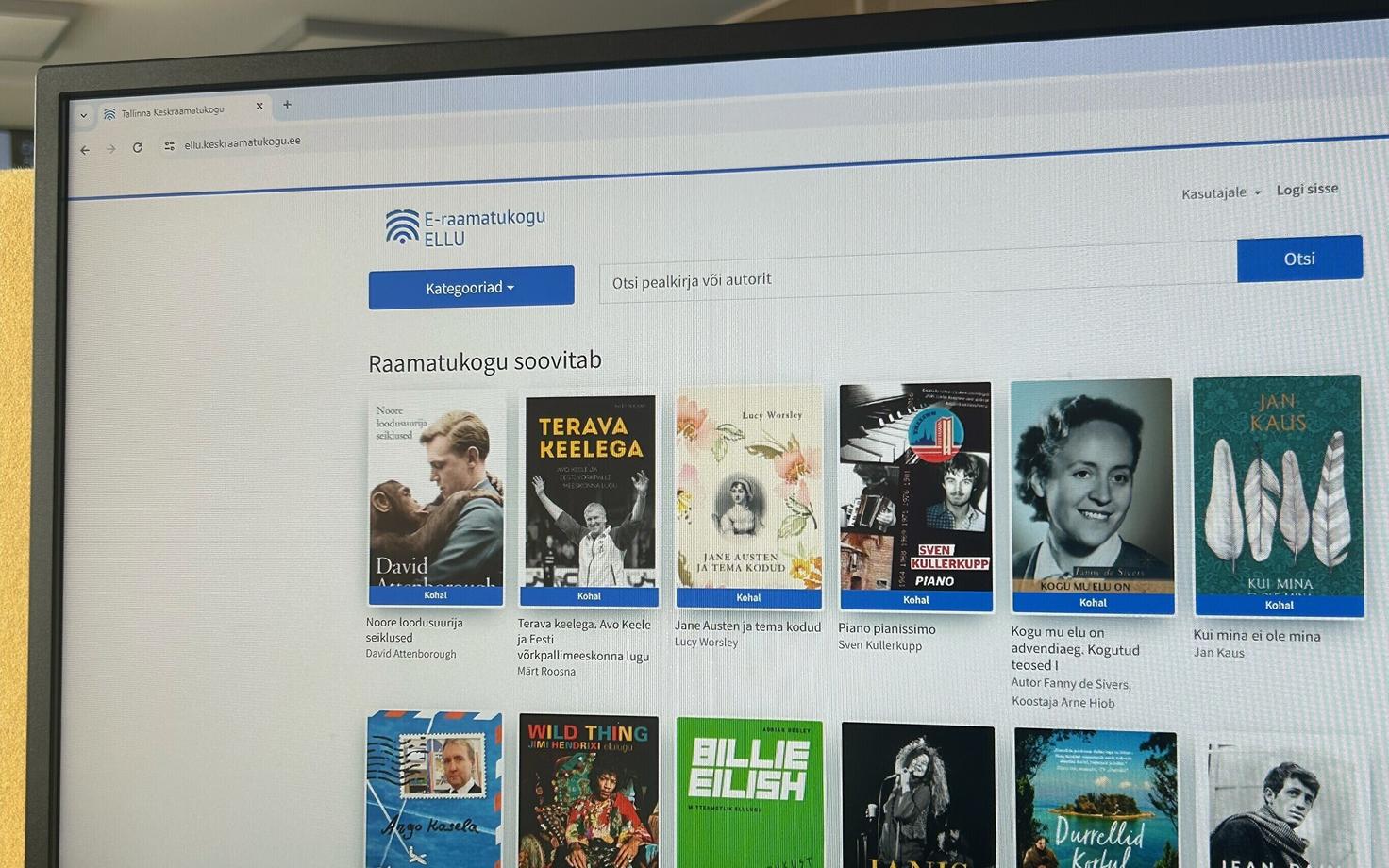This screenshot has width=1389, height=868.
Task: Click author name Sven Kullerkupp
Action: point(879,646)
